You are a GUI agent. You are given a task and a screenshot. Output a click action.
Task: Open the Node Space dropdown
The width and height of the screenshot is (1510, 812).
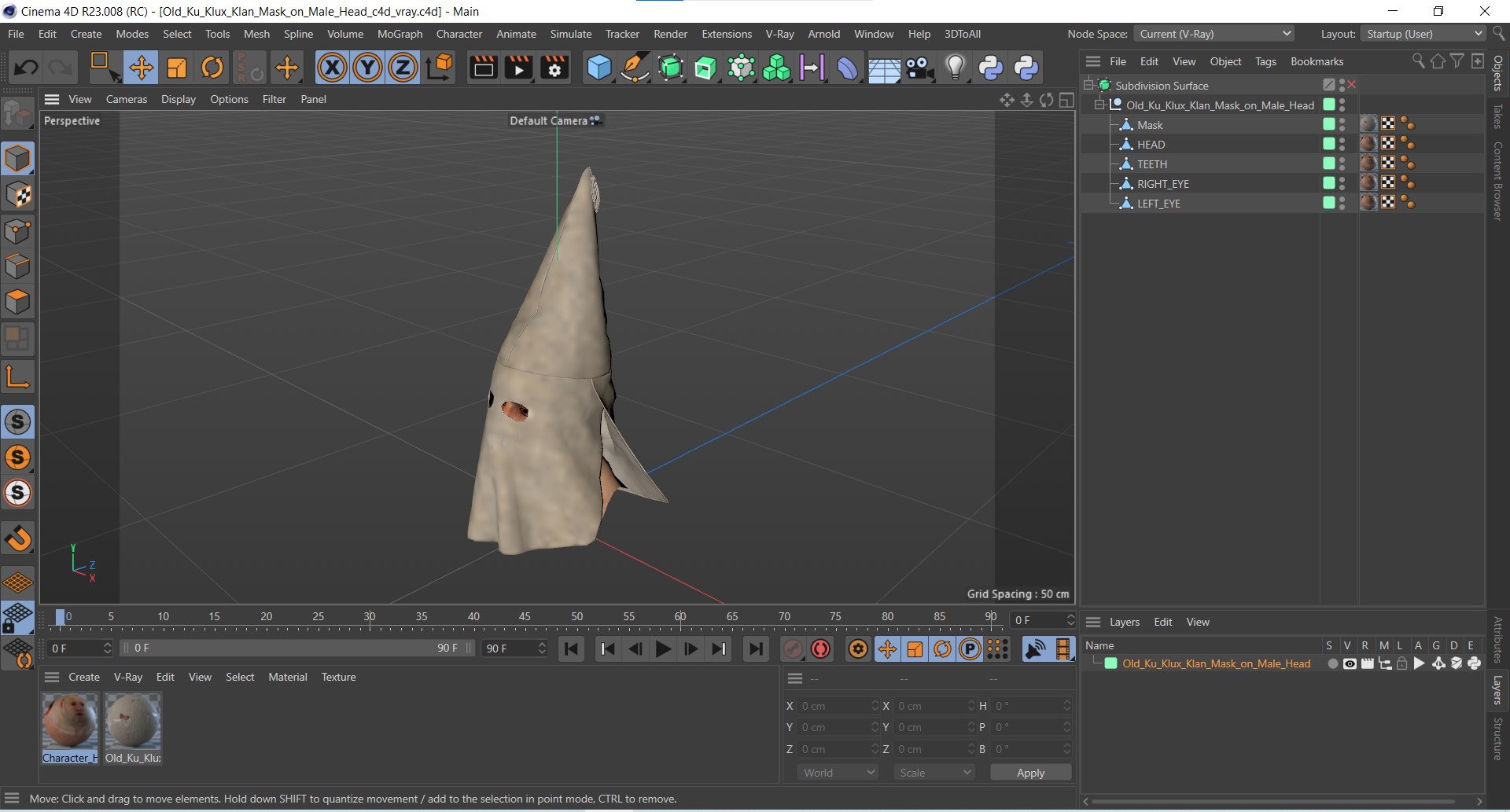click(1214, 34)
